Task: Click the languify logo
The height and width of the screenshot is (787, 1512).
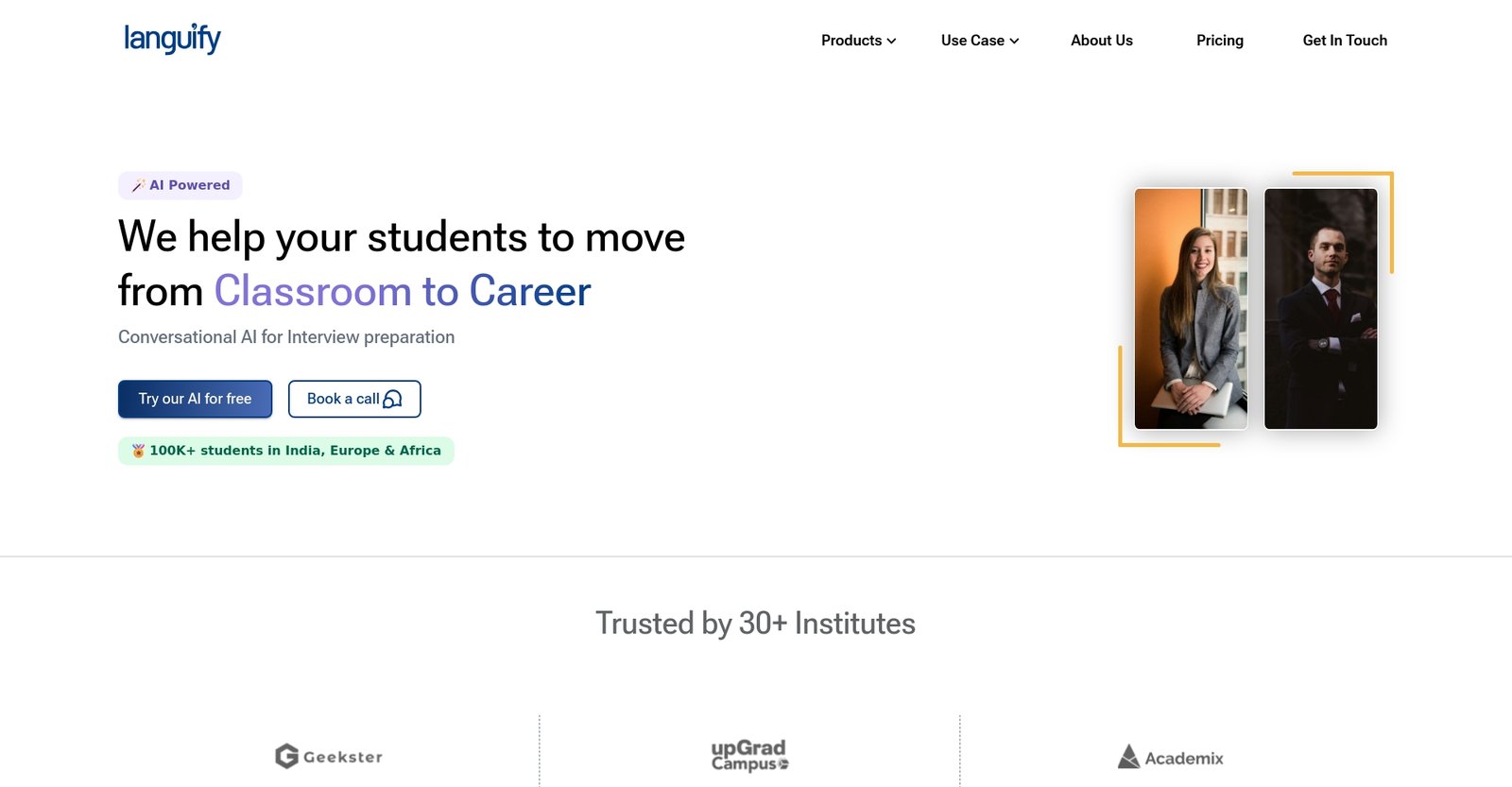Action: [172, 39]
